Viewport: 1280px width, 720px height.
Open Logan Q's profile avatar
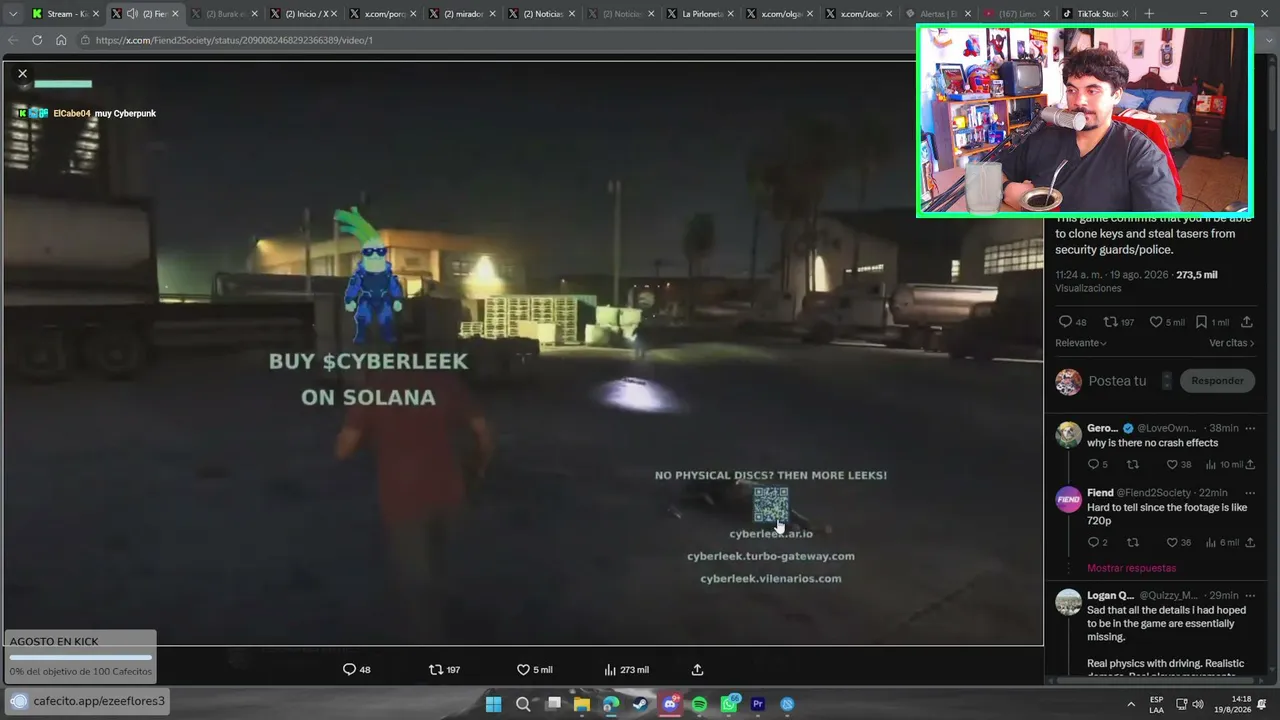1069,602
